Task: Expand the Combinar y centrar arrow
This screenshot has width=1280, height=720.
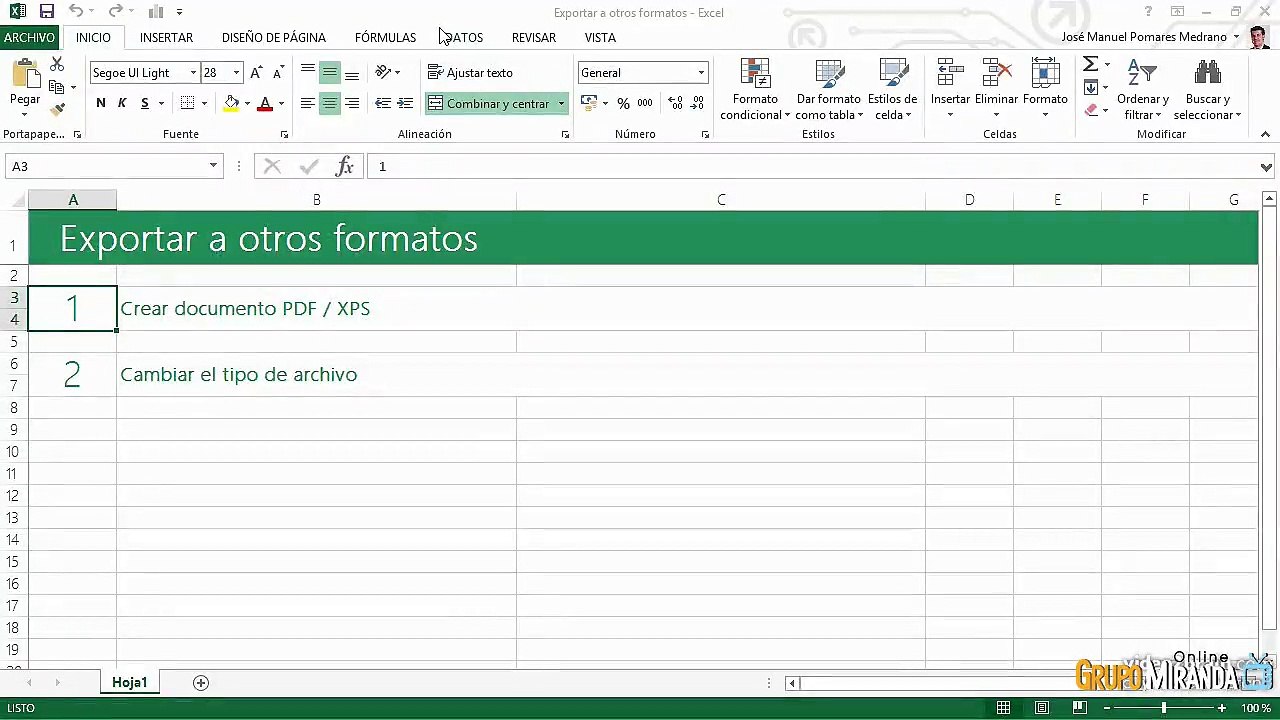Action: [561, 103]
